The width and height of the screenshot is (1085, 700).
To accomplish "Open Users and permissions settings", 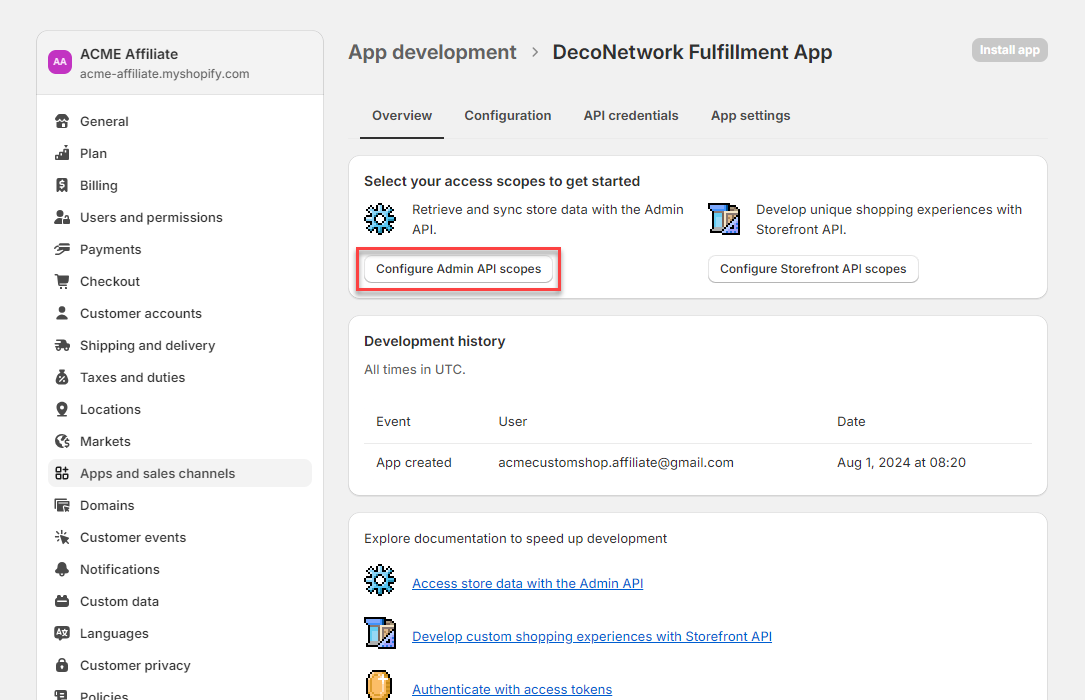I will pos(151,218).
